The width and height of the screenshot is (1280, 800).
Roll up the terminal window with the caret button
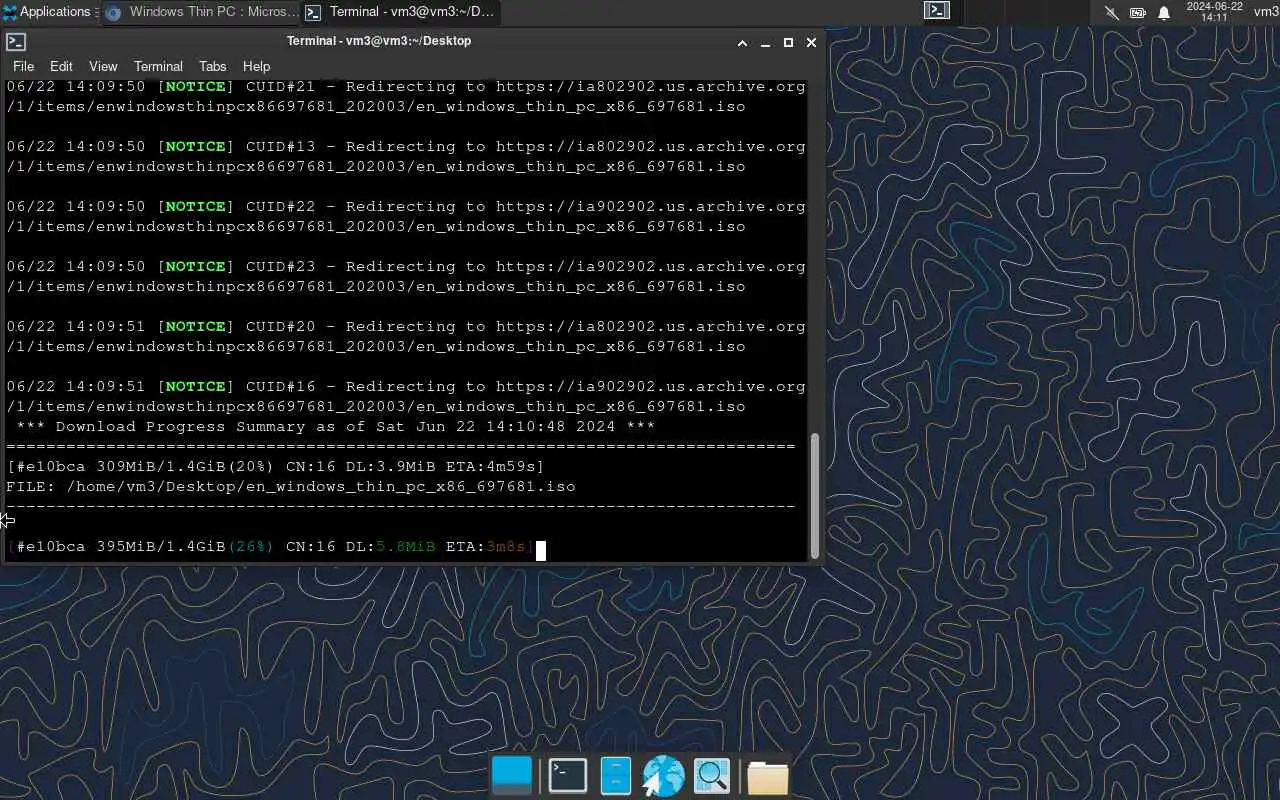(742, 43)
